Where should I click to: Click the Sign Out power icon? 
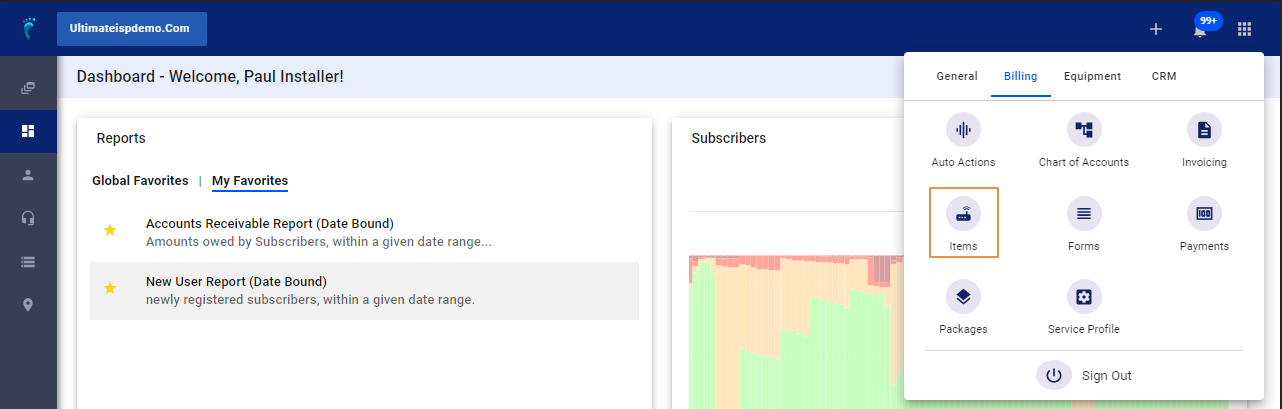click(x=1054, y=376)
